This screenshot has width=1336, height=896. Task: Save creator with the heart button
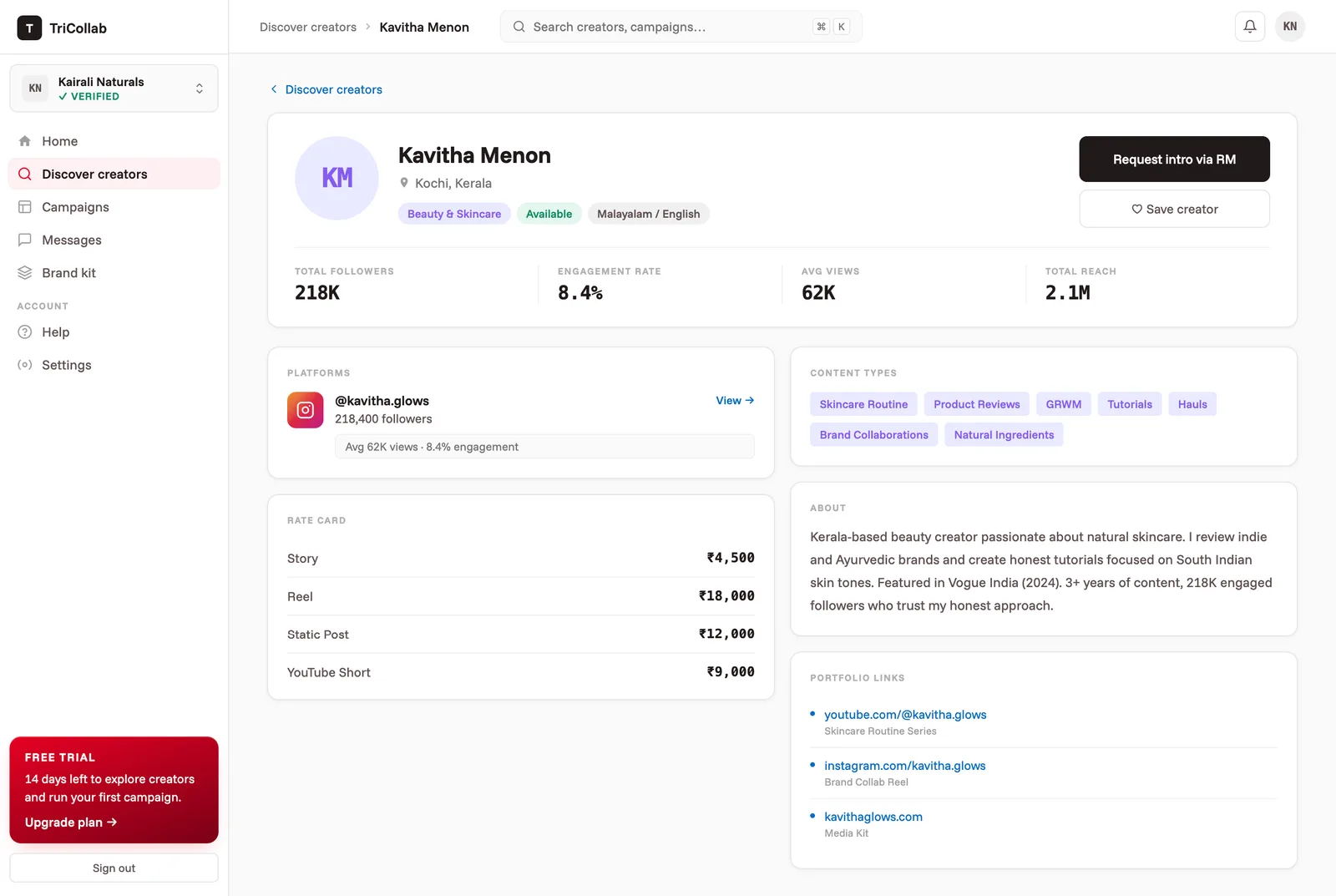point(1174,209)
